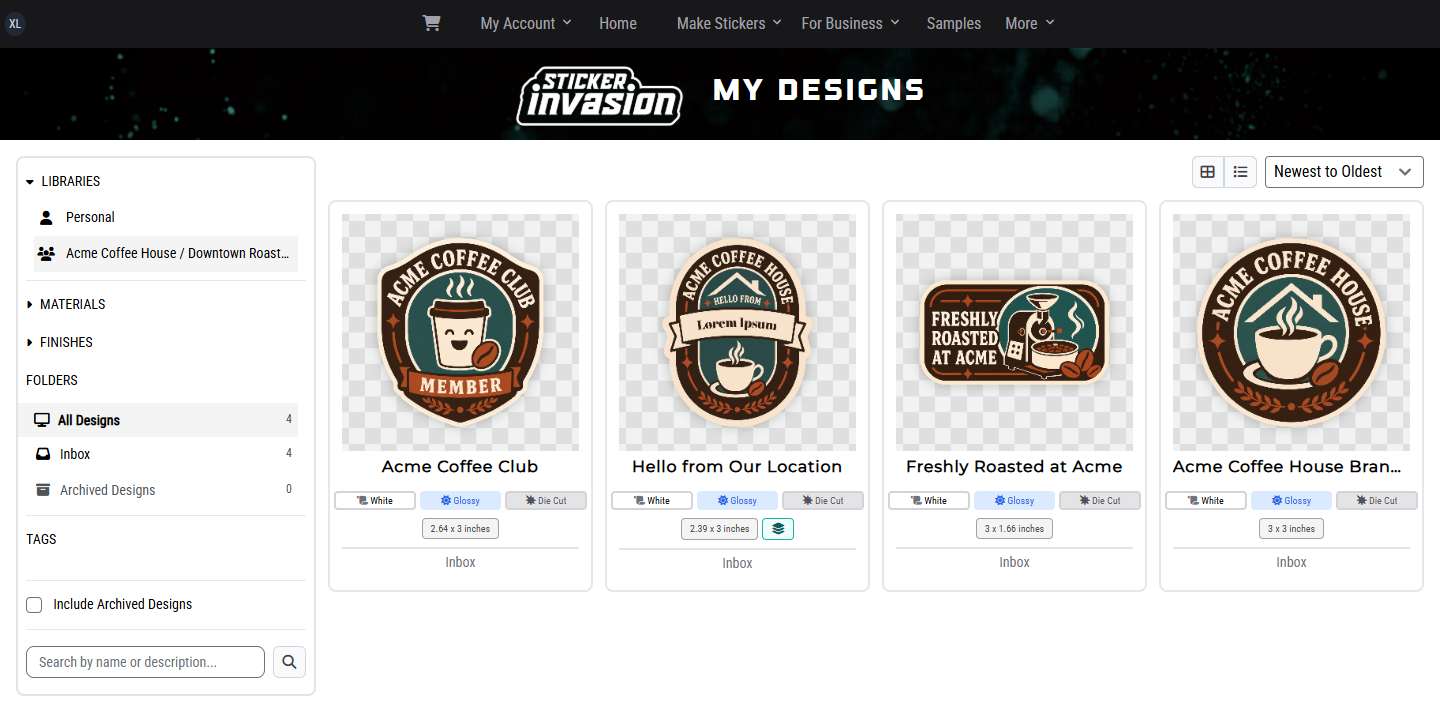Open the More menu
This screenshot has height=709, width=1440.
coord(1030,23)
